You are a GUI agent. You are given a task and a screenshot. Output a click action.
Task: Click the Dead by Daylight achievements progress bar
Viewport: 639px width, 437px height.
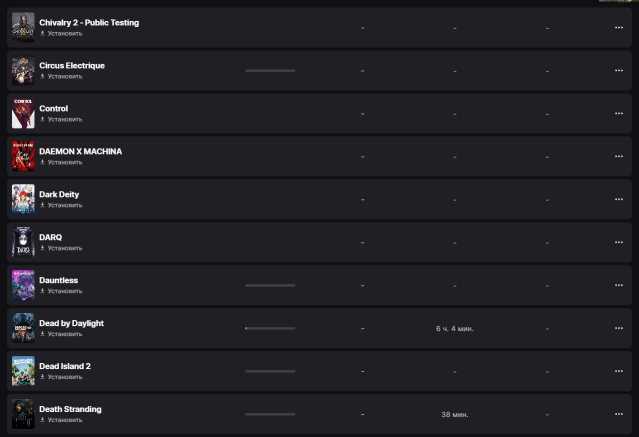click(270, 328)
